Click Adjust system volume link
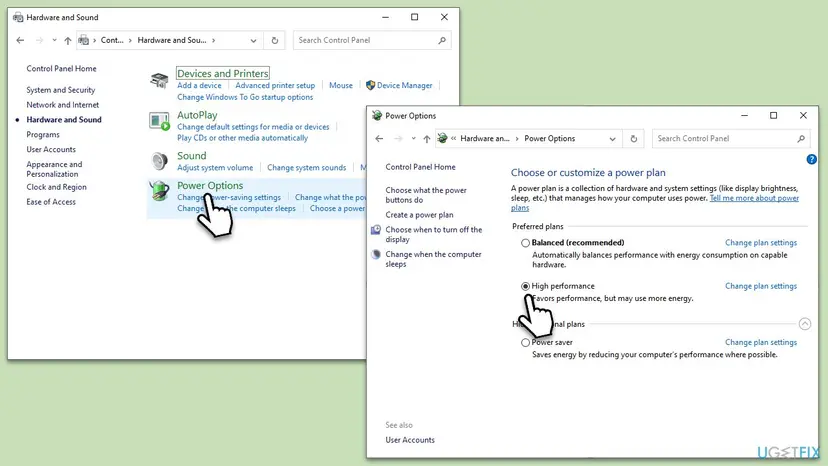This screenshot has width=828, height=466. click(215, 167)
